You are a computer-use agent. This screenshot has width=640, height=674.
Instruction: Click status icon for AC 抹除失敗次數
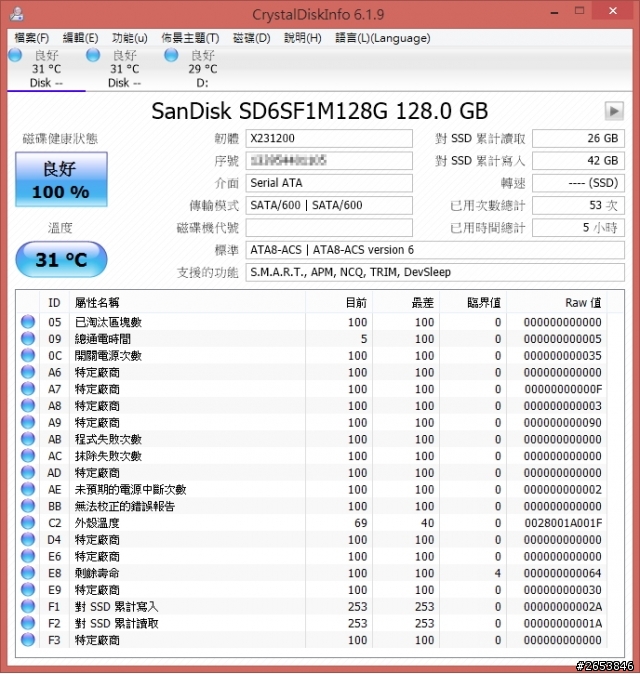click(x=28, y=456)
